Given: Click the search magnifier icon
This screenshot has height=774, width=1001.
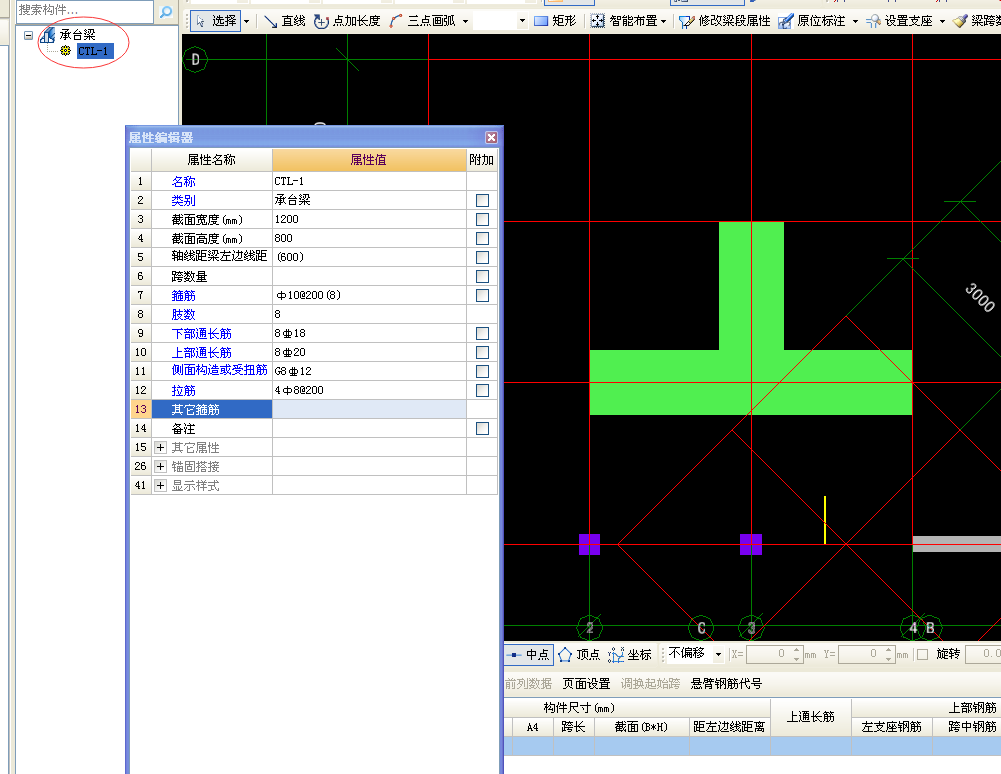Looking at the screenshot, I should click(x=166, y=11).
